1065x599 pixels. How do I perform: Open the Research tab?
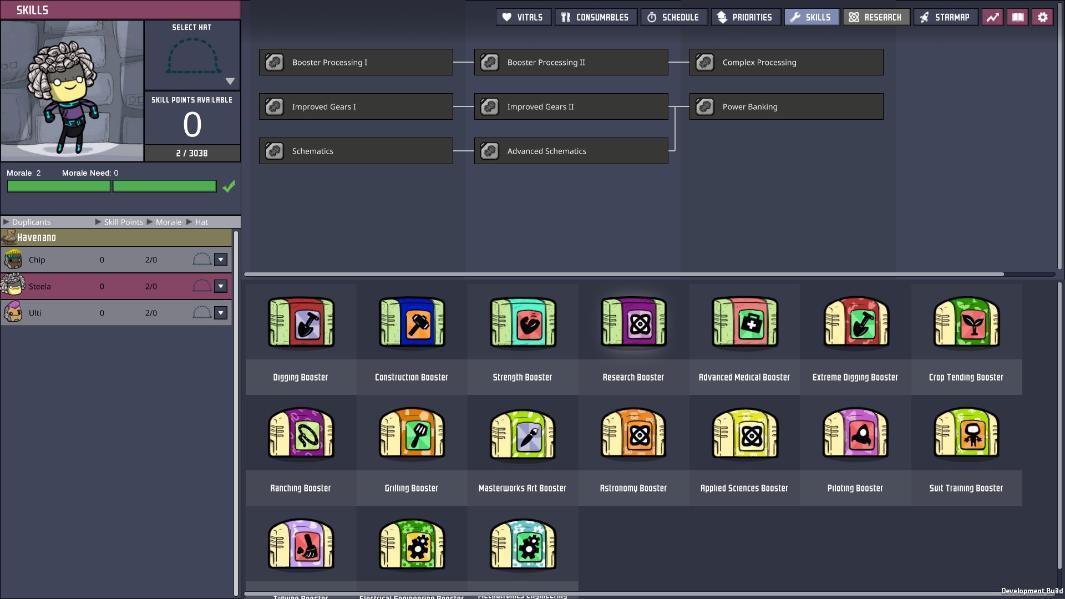876,17
